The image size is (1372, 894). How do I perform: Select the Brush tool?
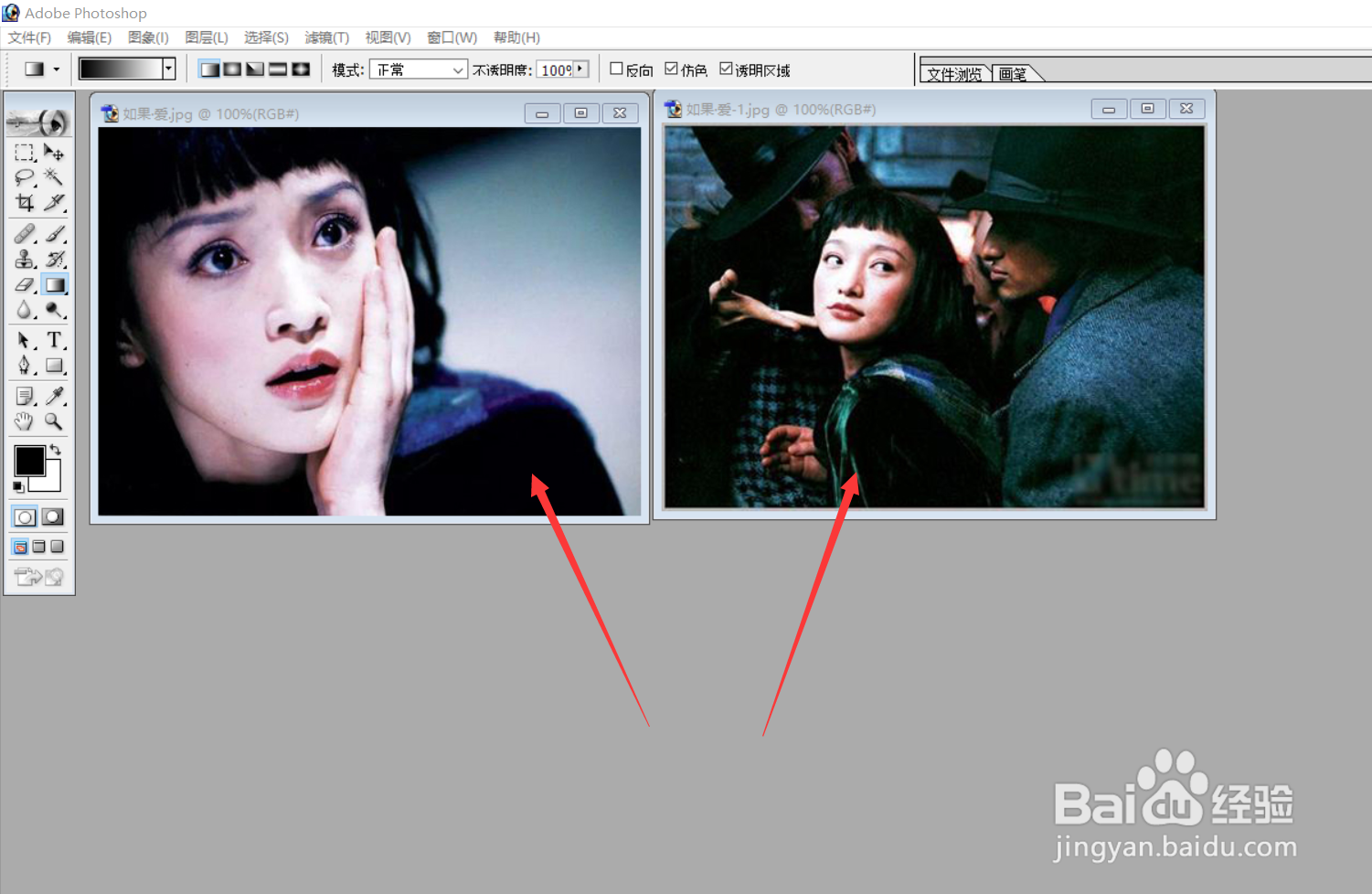[54, 234]
